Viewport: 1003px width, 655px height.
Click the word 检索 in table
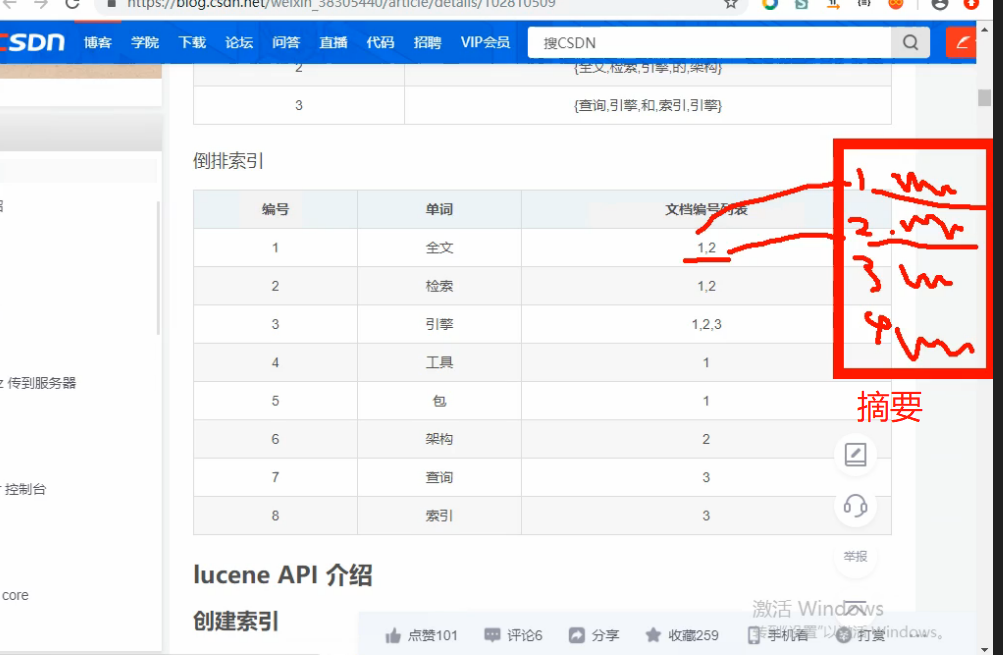[x=439, y=286]
